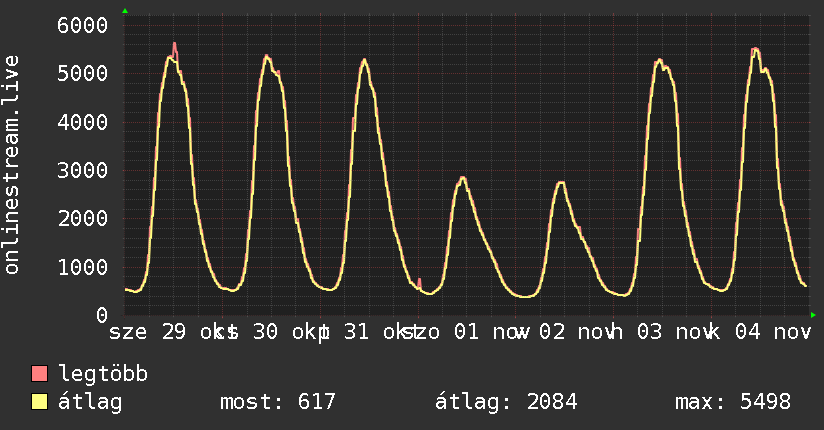Click the y-axis label 1000
This screenshot has height=430, width=824.
tap(83, 267)
